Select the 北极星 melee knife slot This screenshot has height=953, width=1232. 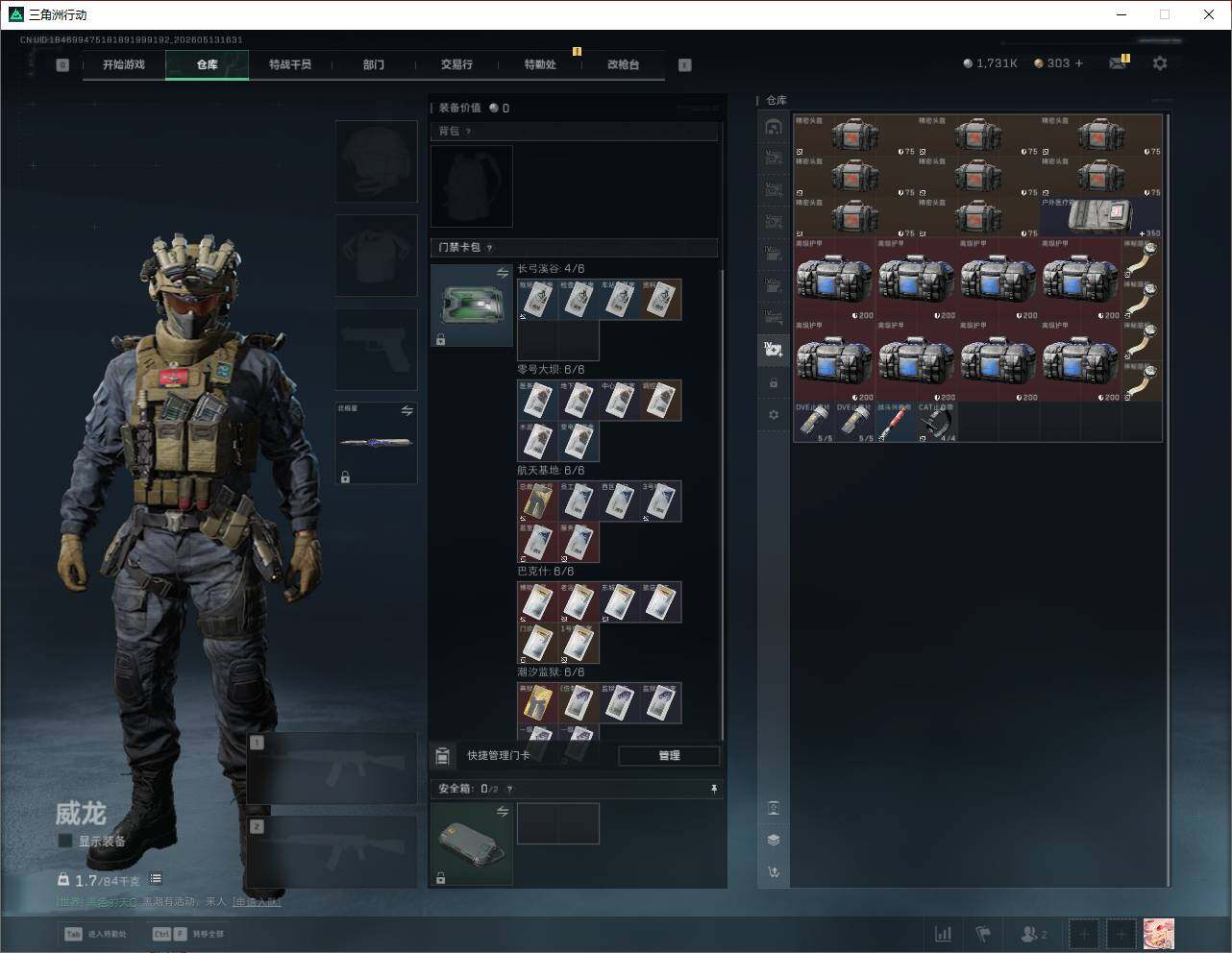[x=377, y=443]
